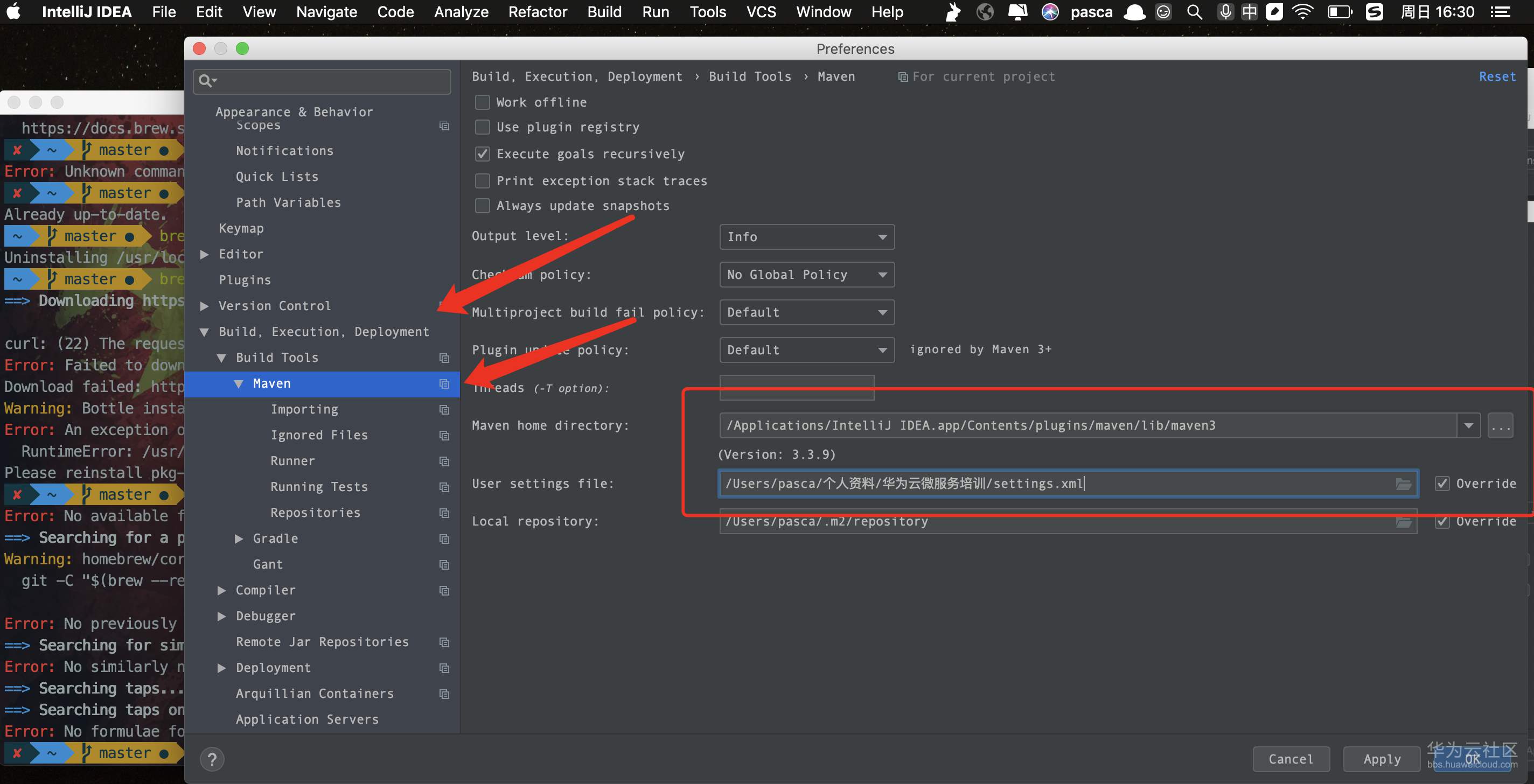Click the project-level icon beside Arquillian Containers
The width and height of the screenshot is (1534, 784).
[444, 694]
